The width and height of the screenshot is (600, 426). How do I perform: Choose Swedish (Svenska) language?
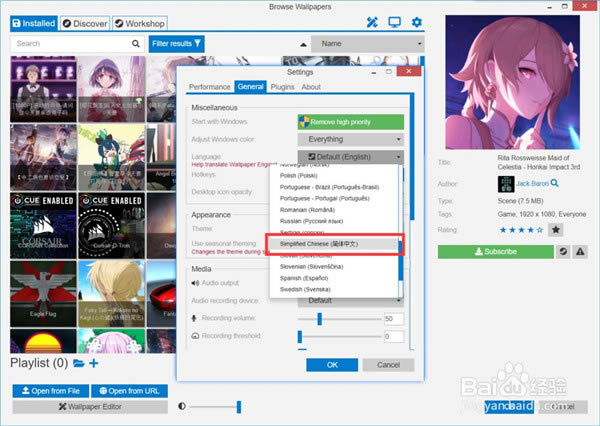[334, 289]
